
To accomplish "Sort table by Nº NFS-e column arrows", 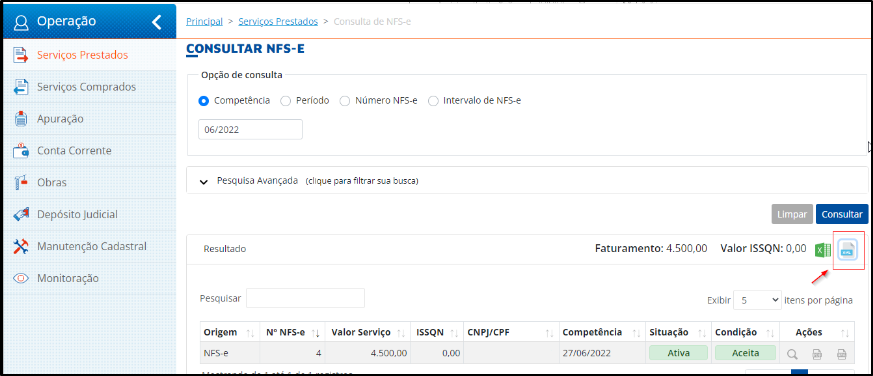I will click(x=315, y=333).
